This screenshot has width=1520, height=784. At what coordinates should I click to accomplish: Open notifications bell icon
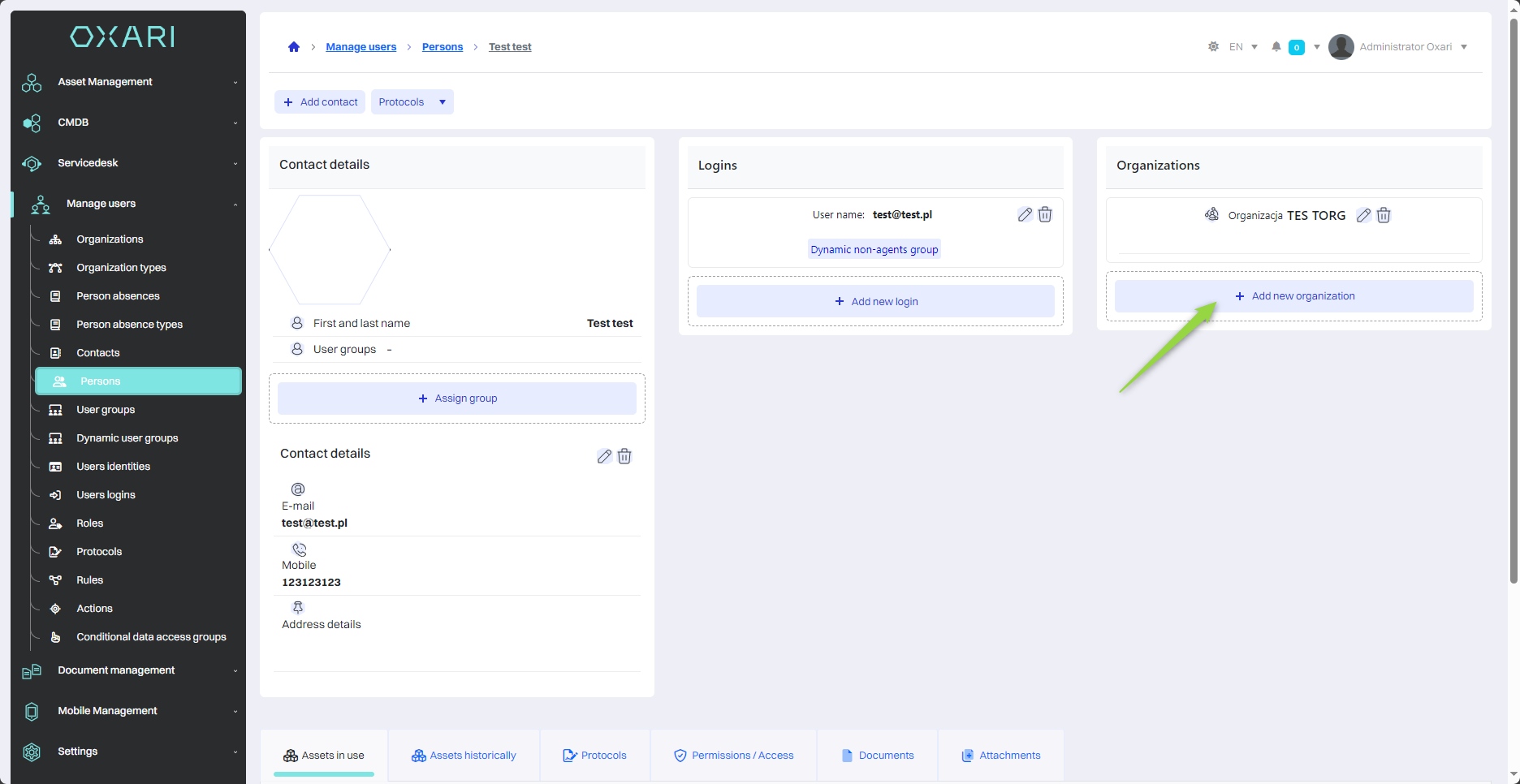[x=1276, y=47]
